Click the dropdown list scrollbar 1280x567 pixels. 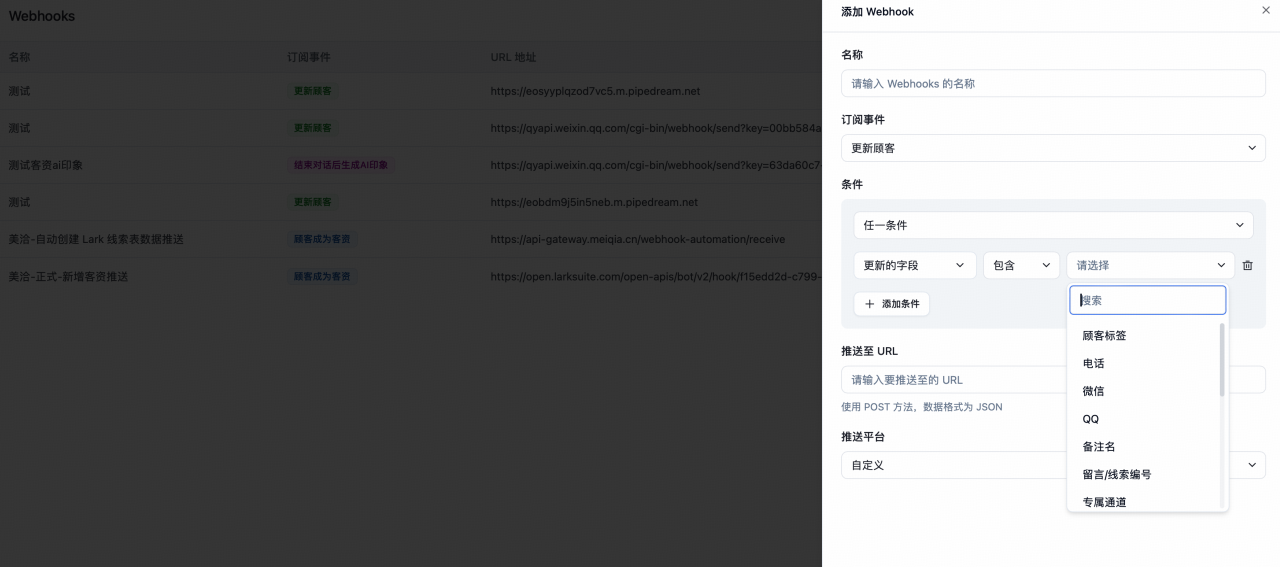pos(1222,360)
